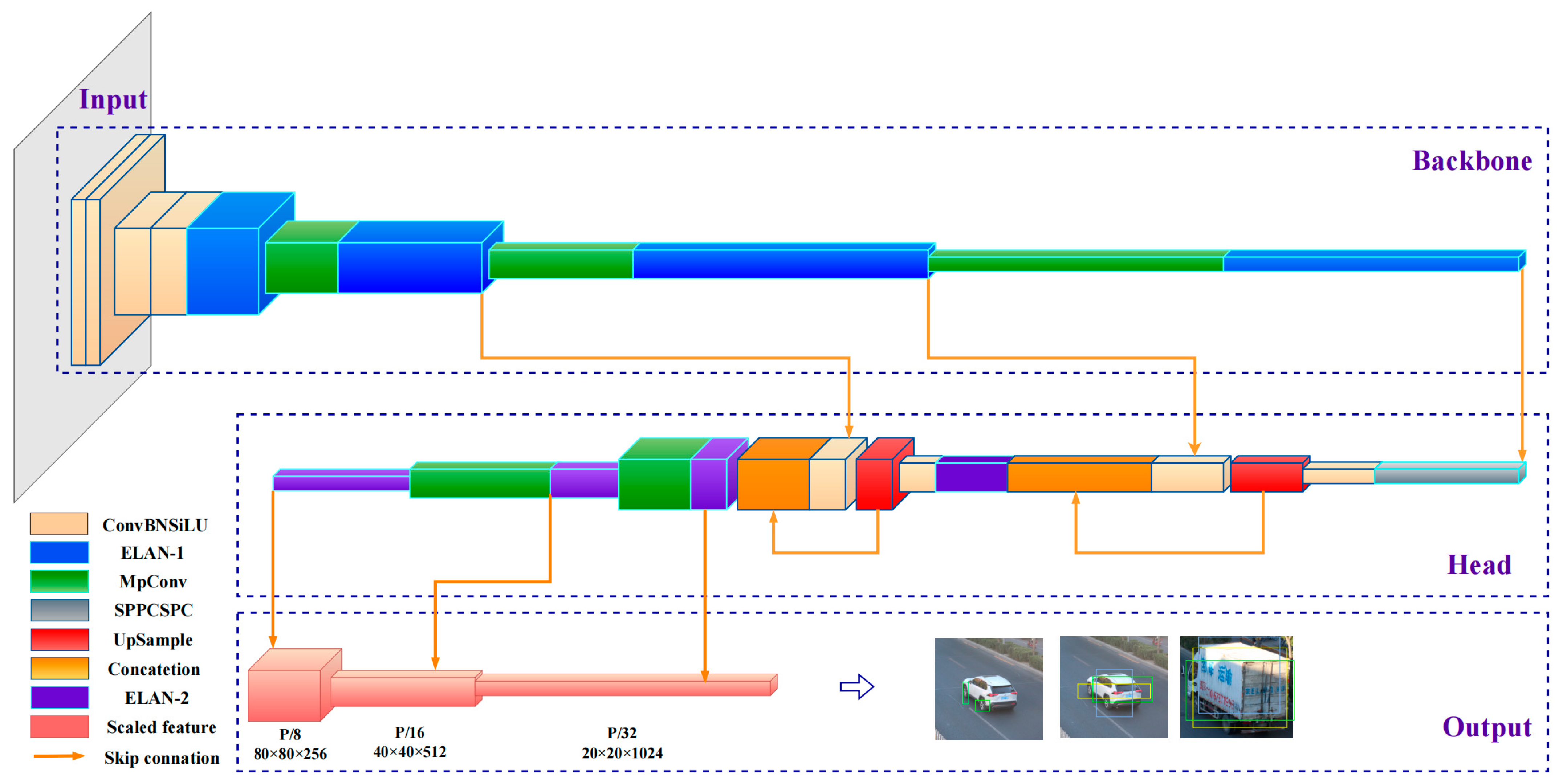
Task: Click the pink Scaled feature legend swatch
Action: [x=59, y=727]
